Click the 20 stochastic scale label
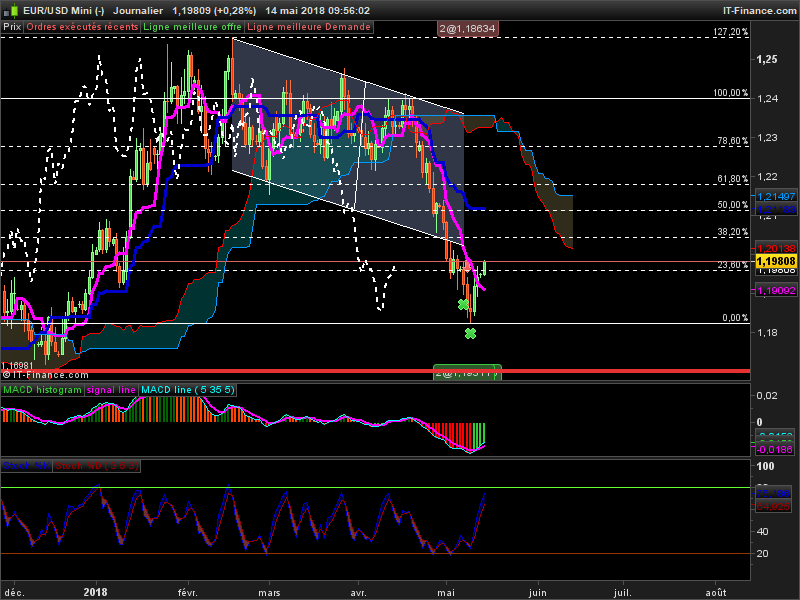This screenshot has height=600, width=800. pyautogui.click(x=763, y=554)
